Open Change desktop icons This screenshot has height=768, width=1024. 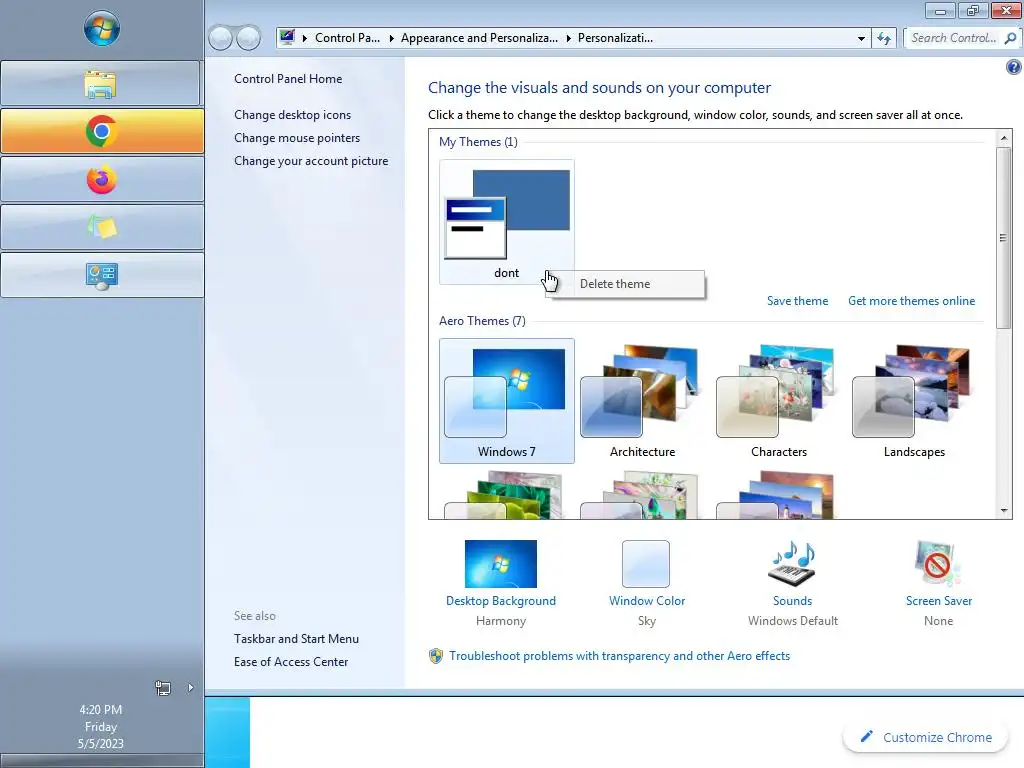pyautogui.click(x=293, y=115)
